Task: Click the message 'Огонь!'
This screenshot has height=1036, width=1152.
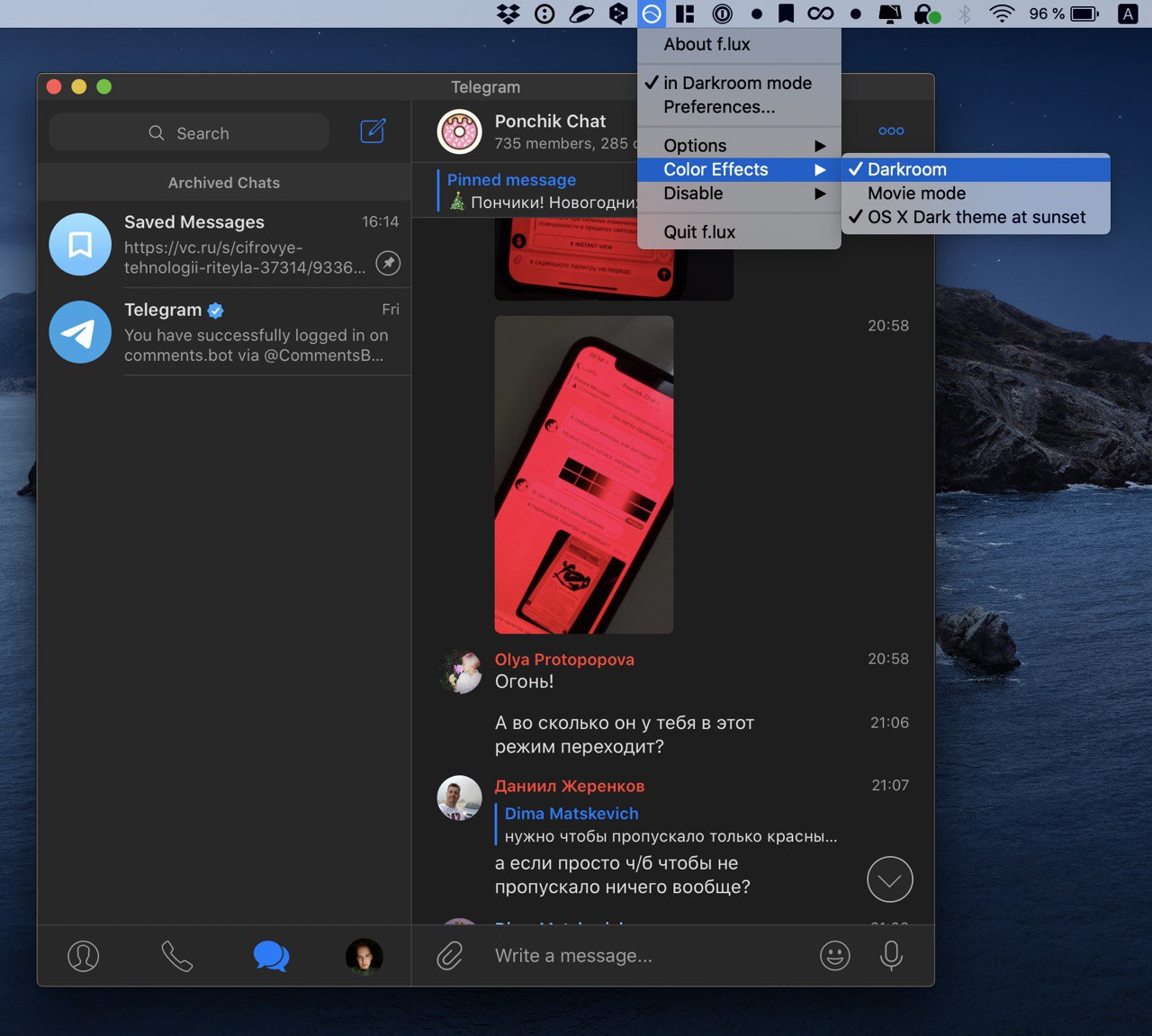Action: pyautogui.click(x=524, y=682)
